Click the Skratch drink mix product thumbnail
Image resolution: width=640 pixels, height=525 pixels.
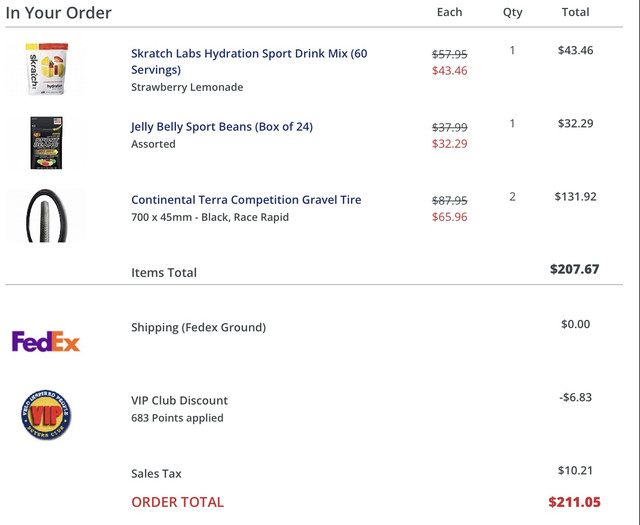[47, 69]
